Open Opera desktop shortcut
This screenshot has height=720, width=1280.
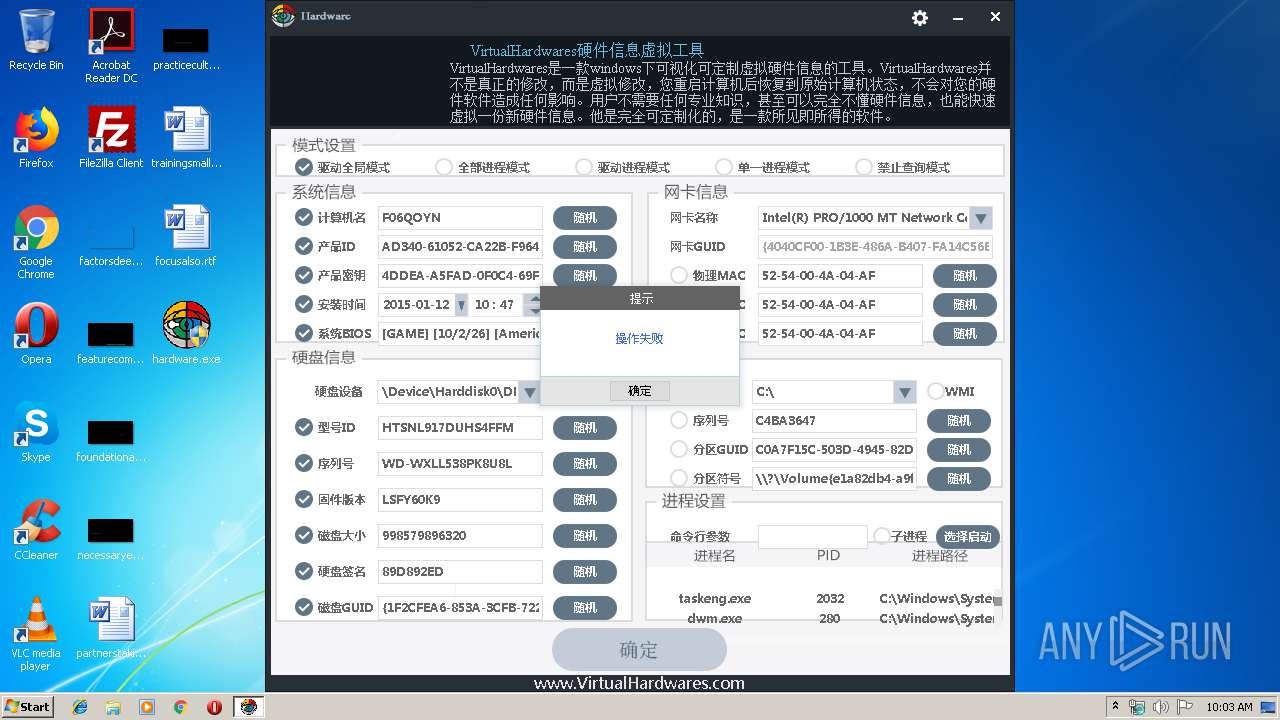tap(36, 334)
